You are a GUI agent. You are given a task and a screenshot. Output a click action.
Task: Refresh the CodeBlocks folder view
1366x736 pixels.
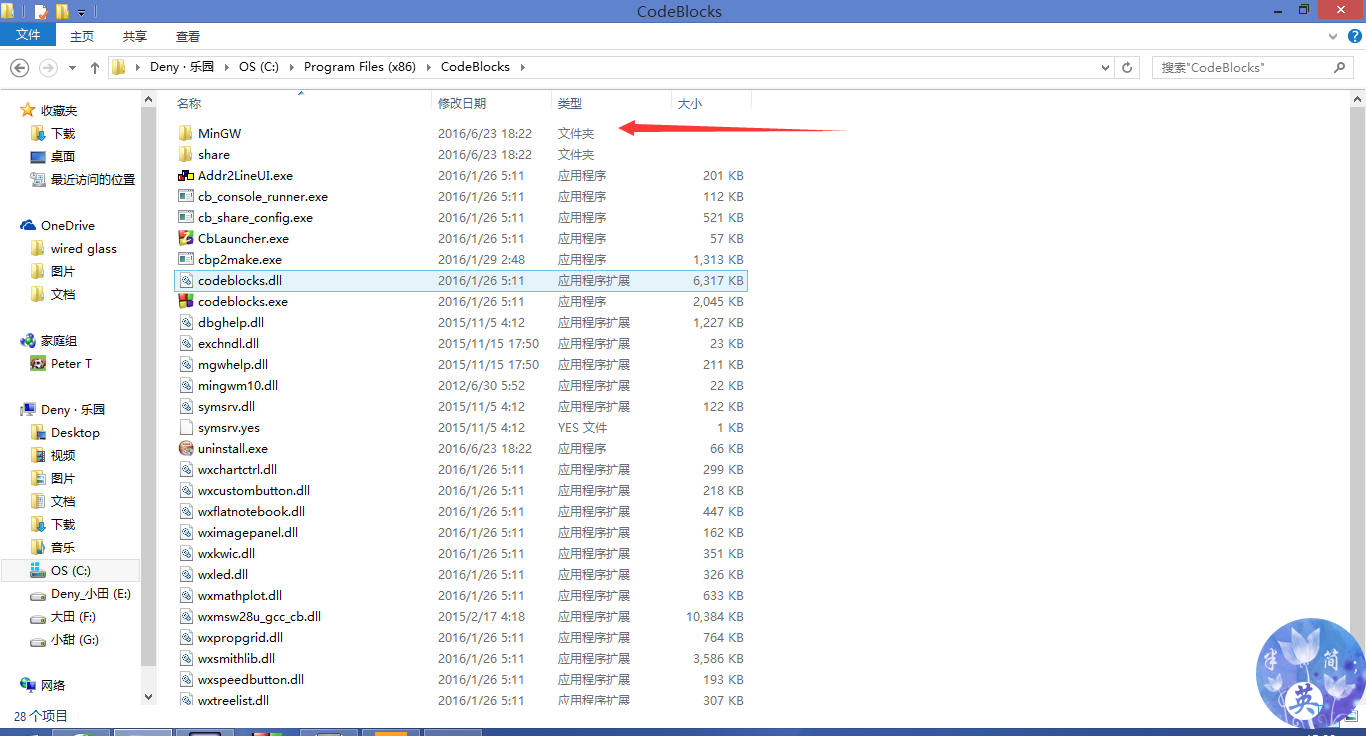click(x=1128, y=68)
